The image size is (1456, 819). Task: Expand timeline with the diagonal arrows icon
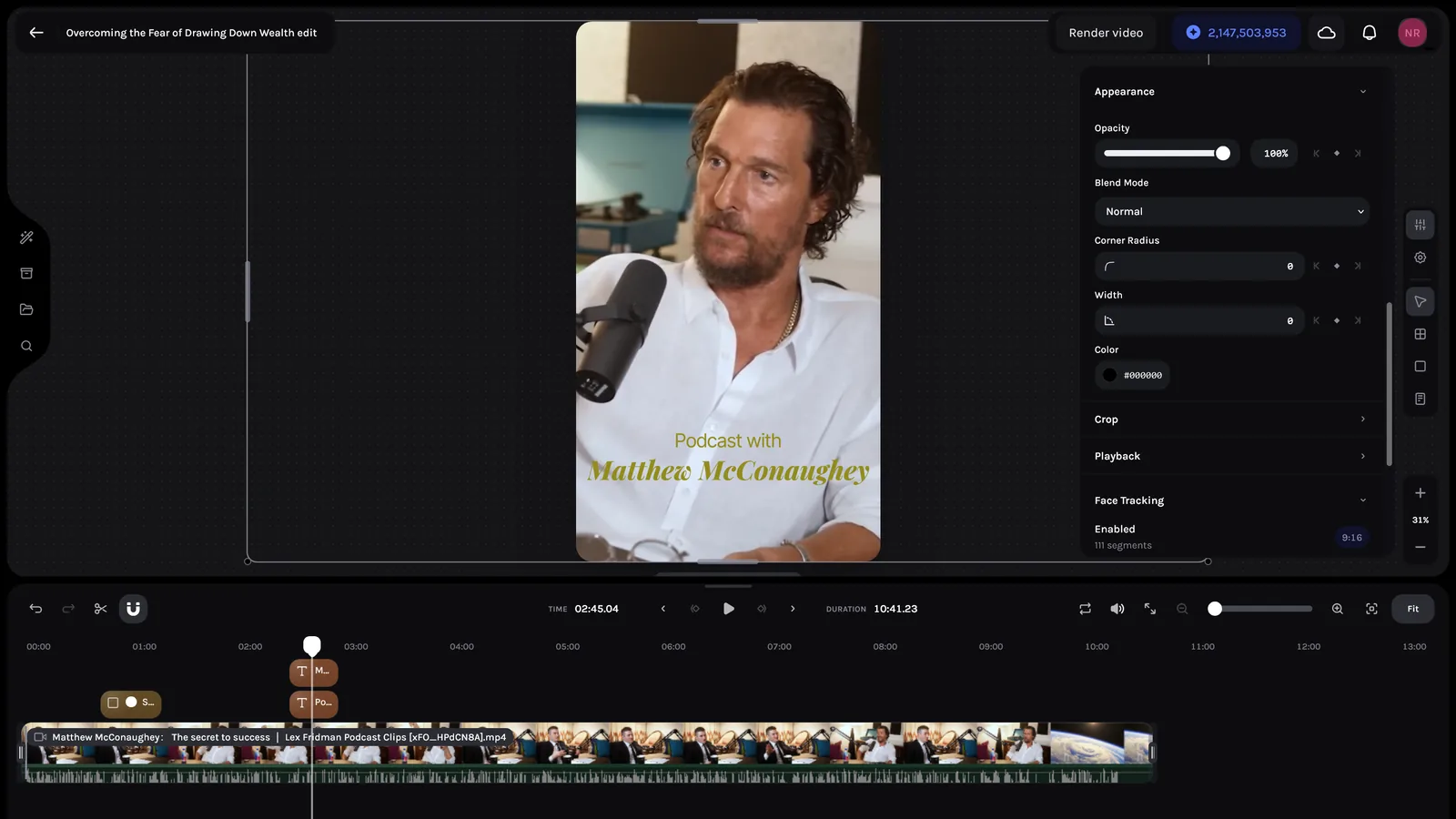point(1150,609)
